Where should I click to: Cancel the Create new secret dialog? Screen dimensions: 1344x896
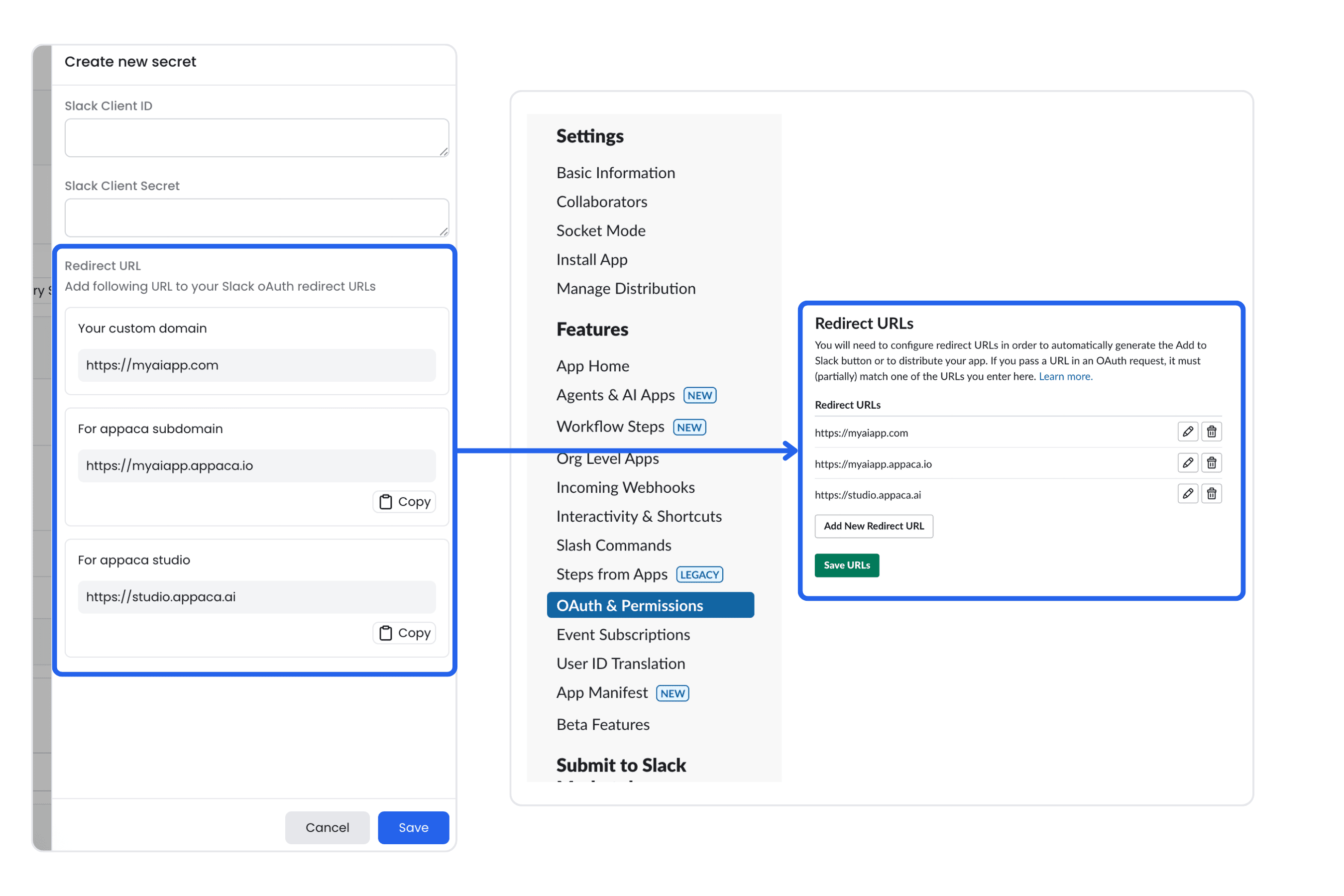pyautogui.click(x=328, y=827)
